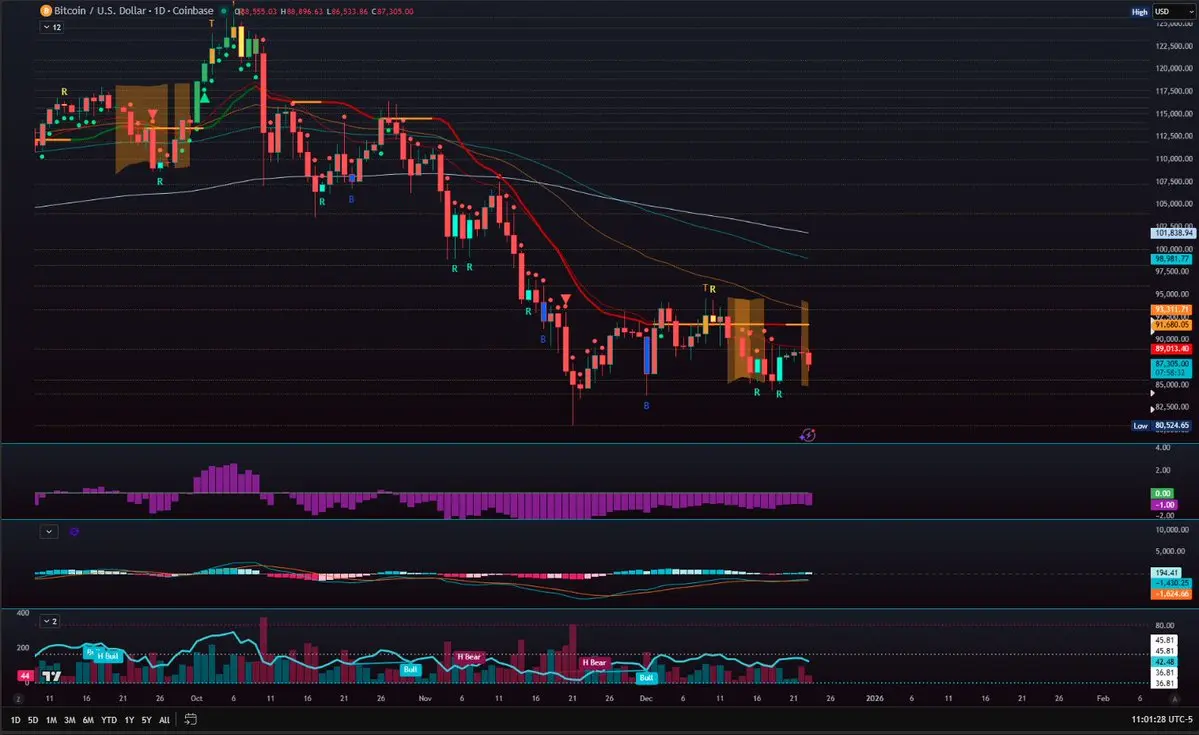Select the 5Y time range
Screen dimensions: 1199x735
147,720
